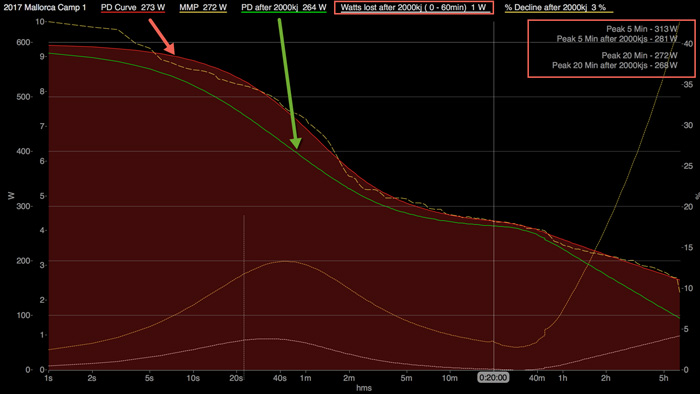Viewport: 700px width, 394px height.
Task: Click the 5h tick on time axis
Action: click(663, 378)
